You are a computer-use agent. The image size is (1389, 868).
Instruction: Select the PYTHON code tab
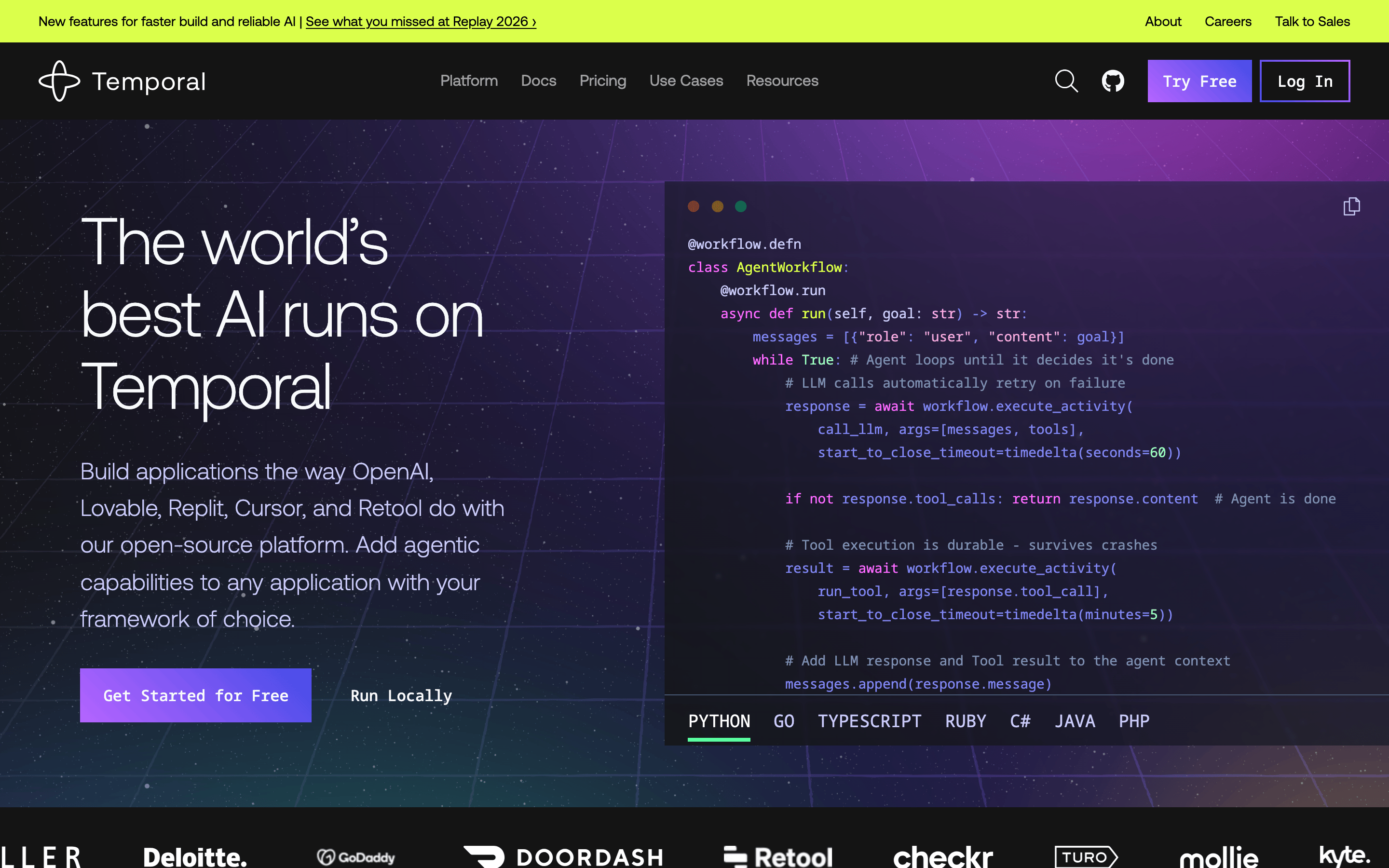pos(719,721)
